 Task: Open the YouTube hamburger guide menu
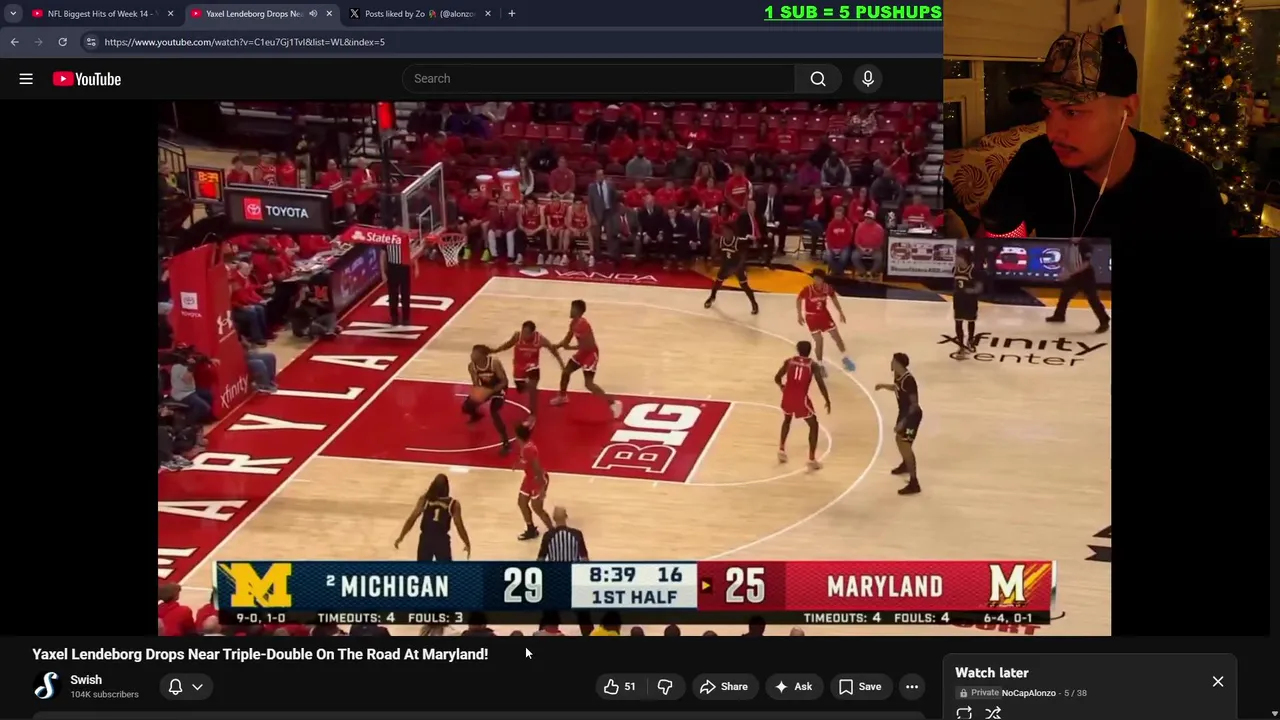tap(26, 79)
